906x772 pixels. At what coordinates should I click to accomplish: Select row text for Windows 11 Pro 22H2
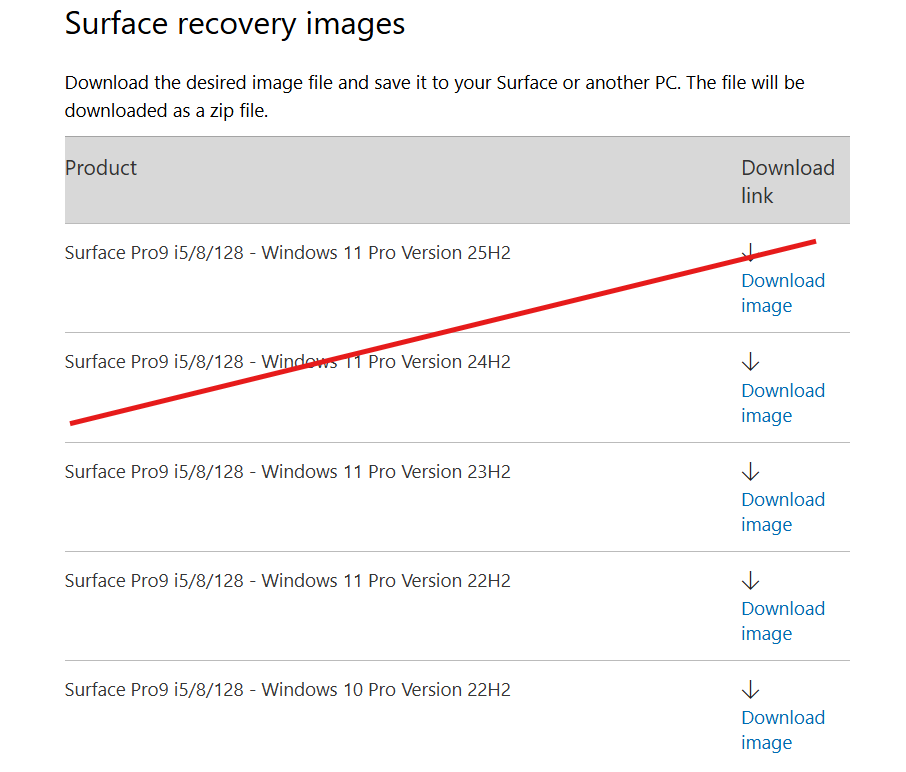288,581
